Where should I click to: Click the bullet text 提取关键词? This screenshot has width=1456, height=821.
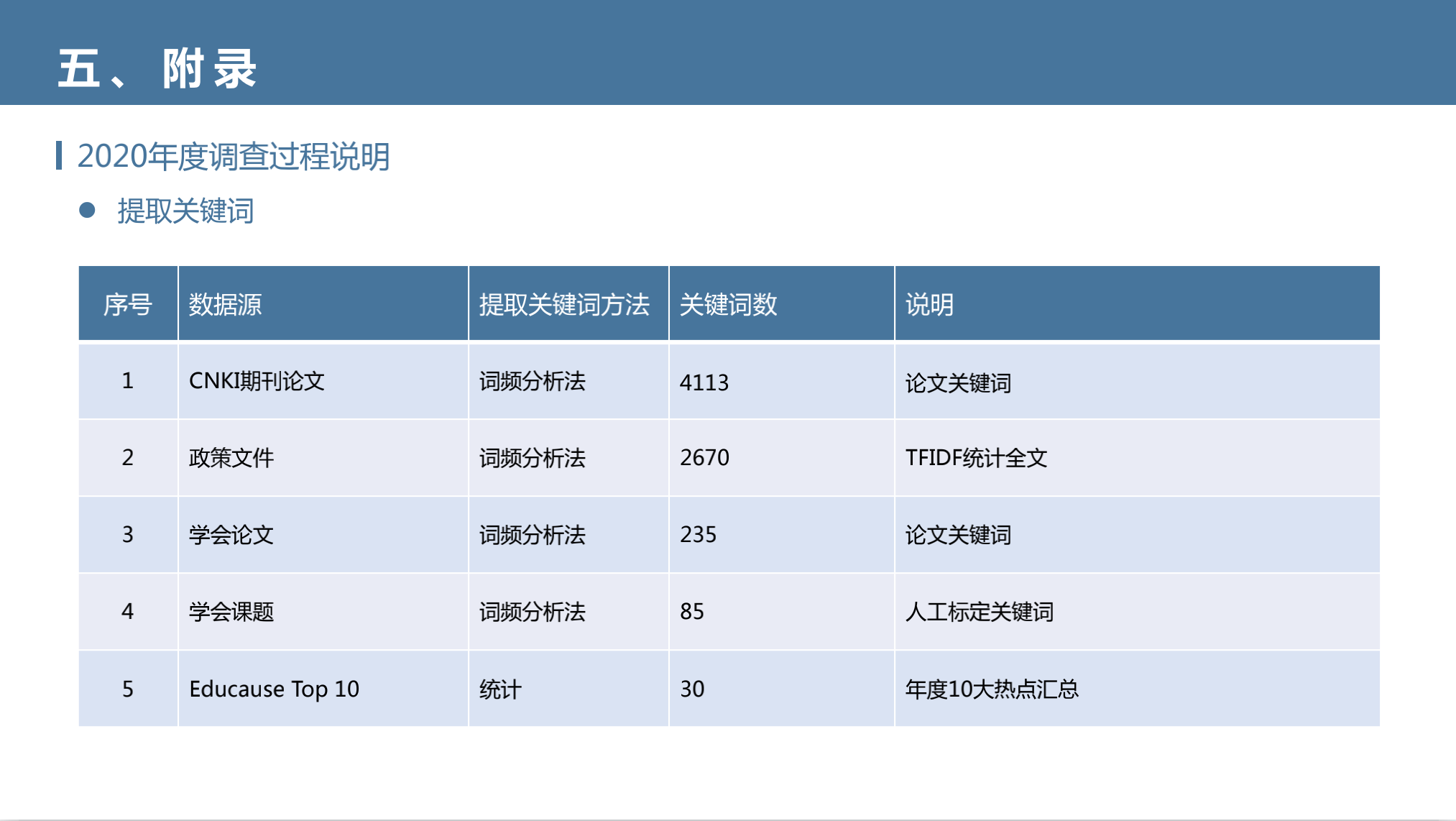coord(185,211)
